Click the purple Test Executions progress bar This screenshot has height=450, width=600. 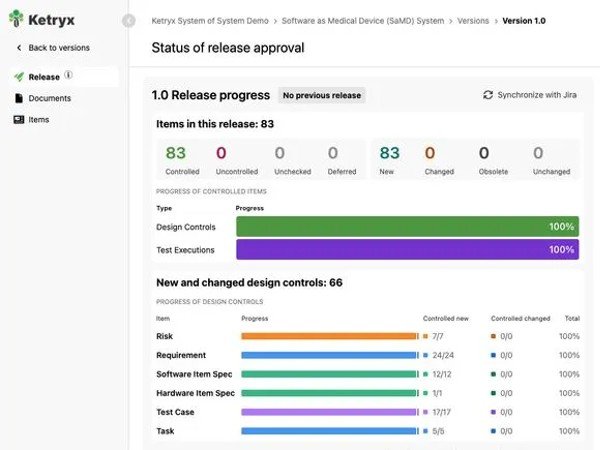coord(407,249)
